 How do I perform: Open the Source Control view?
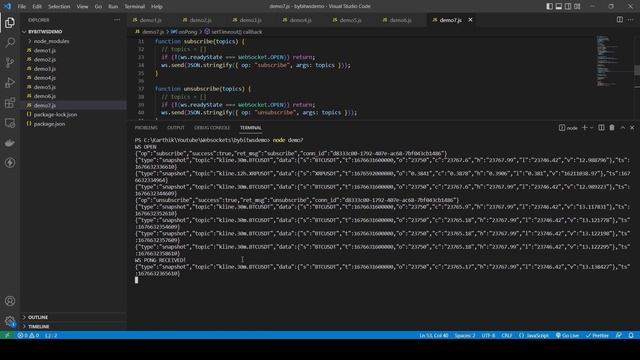click(10, 62)
